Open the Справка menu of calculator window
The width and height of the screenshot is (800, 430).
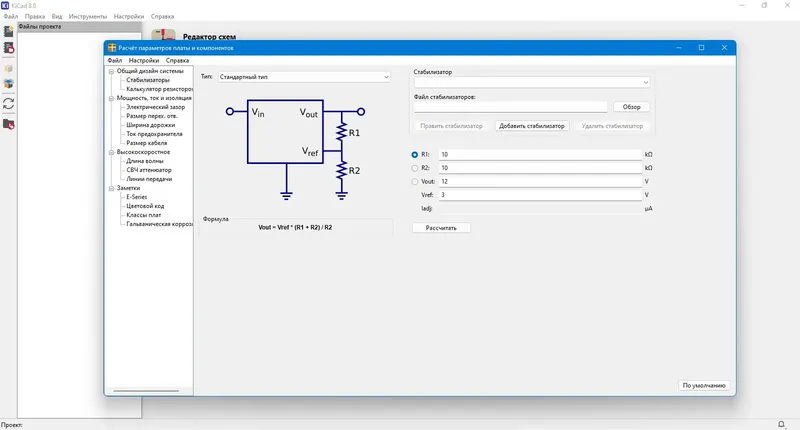177,60
